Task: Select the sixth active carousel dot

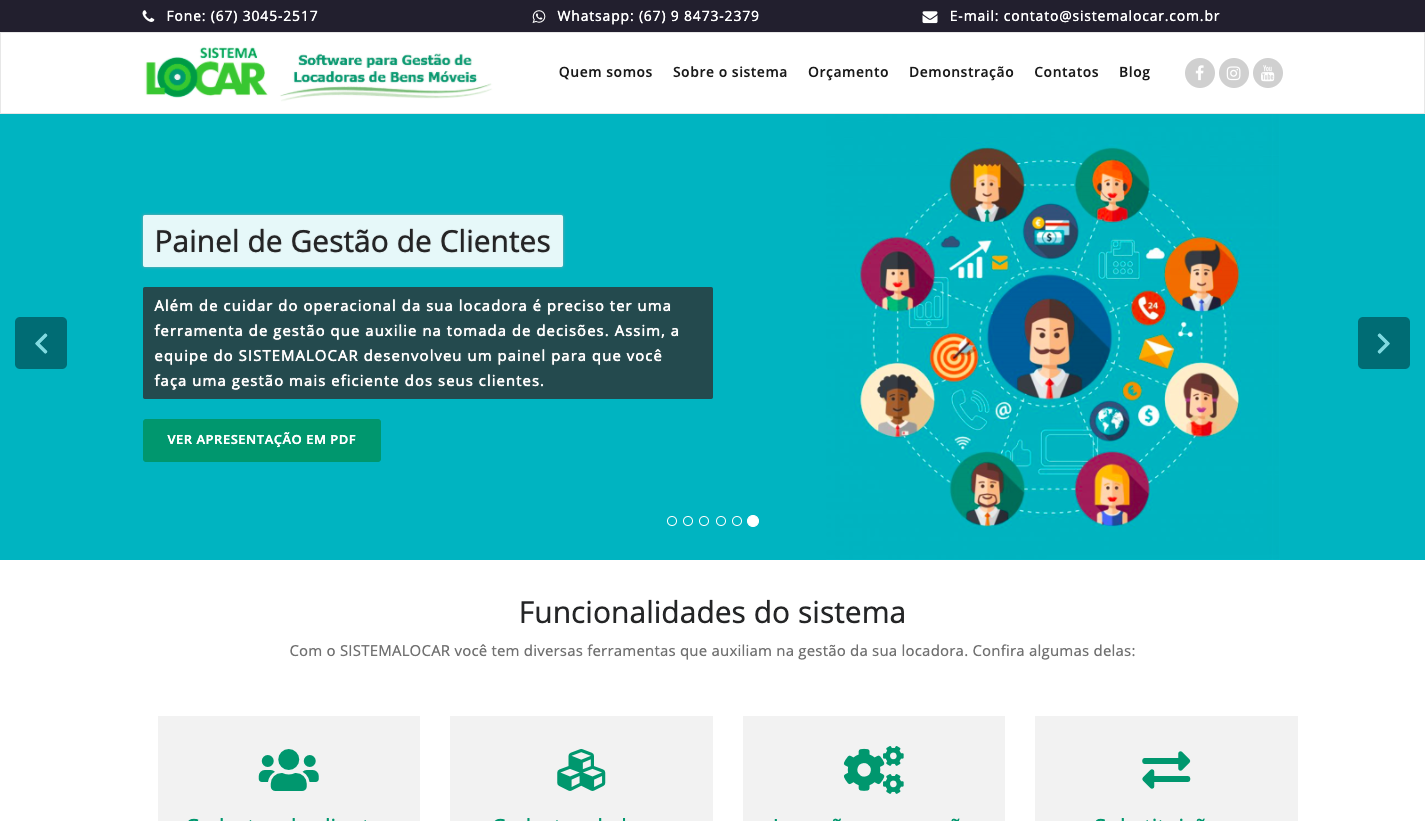Action: pyautogui.click(x=753, y=521)
